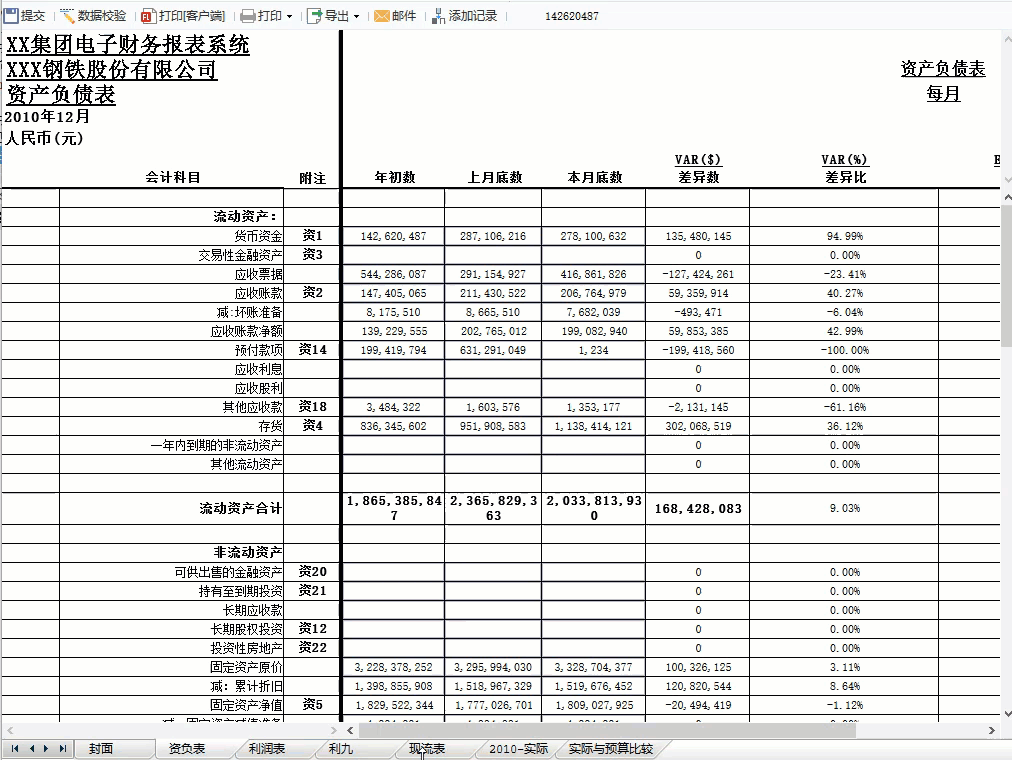
Task: Click the header area's down scroll arrow
Action: point(1007,179)
